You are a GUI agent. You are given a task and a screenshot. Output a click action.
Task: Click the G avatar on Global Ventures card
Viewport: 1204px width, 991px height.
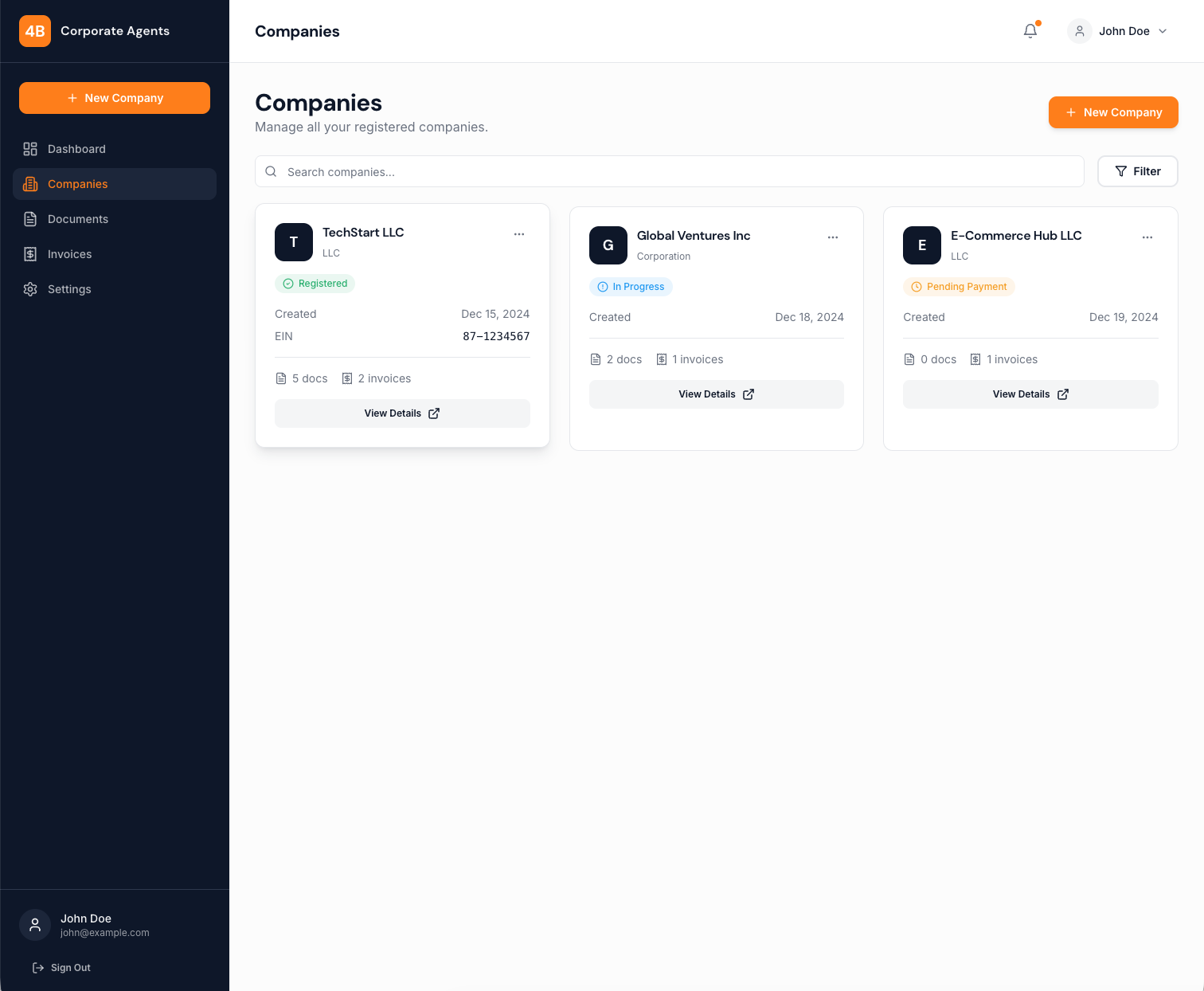pos(608,245)
